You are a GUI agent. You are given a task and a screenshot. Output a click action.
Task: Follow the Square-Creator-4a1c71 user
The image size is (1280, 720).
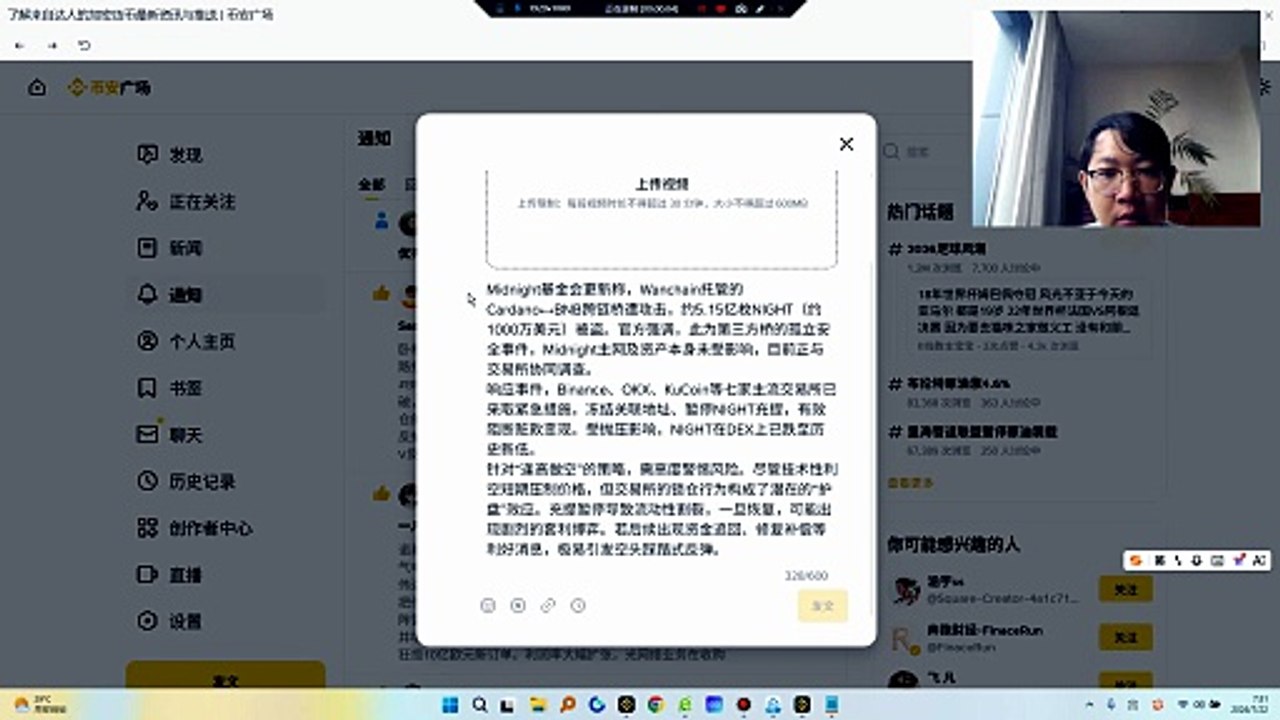1126,590
